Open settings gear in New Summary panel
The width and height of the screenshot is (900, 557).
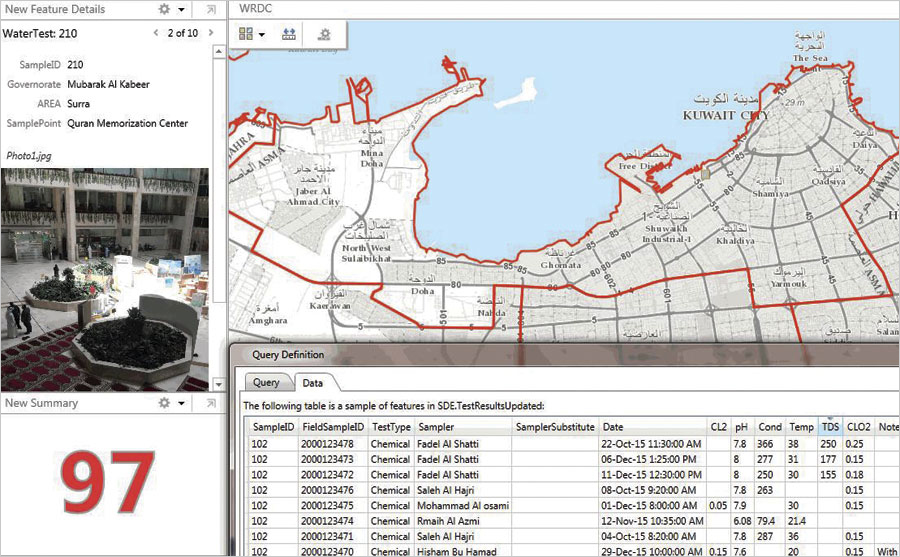[165, 403]
